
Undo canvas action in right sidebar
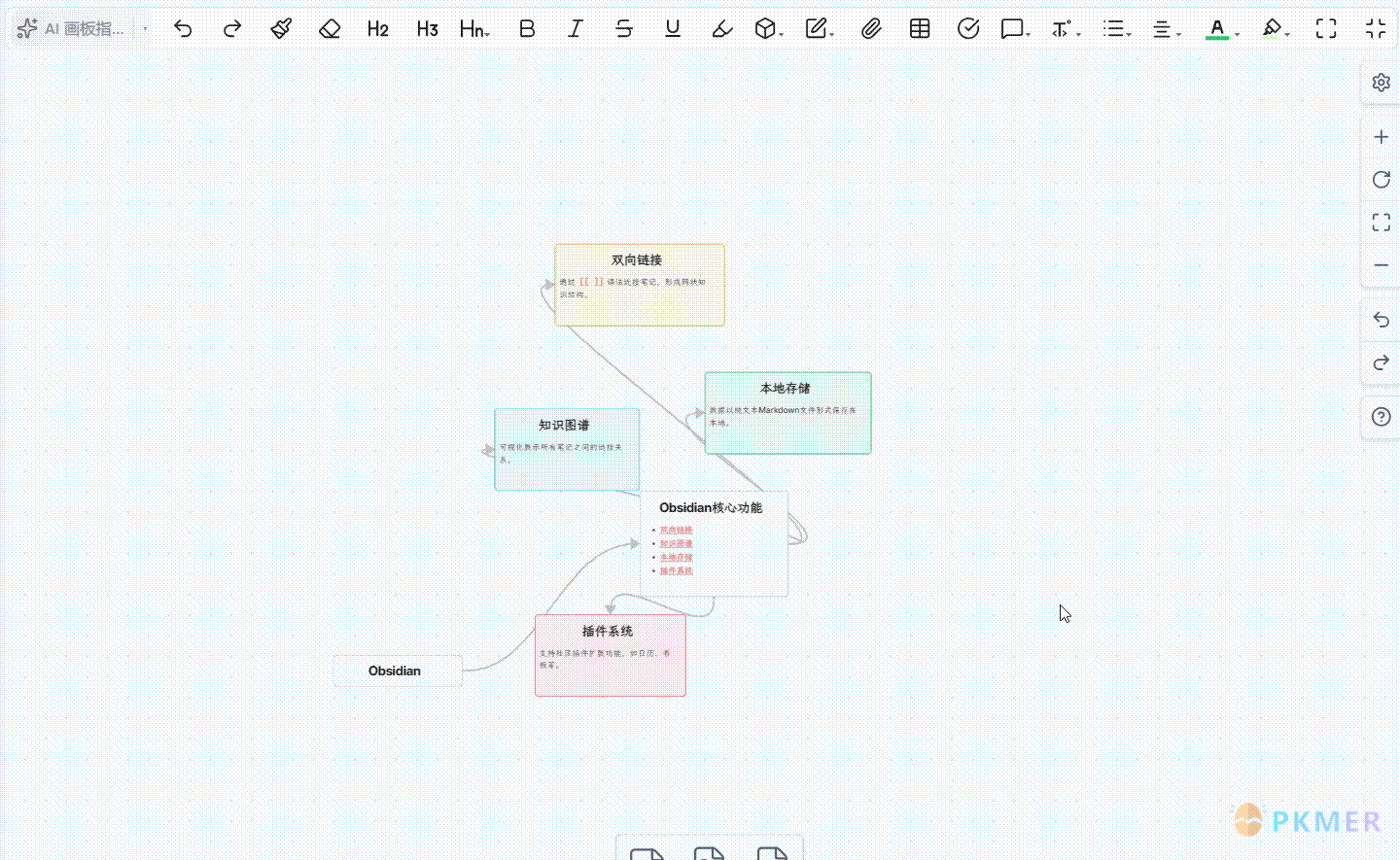pos(1381,320)
